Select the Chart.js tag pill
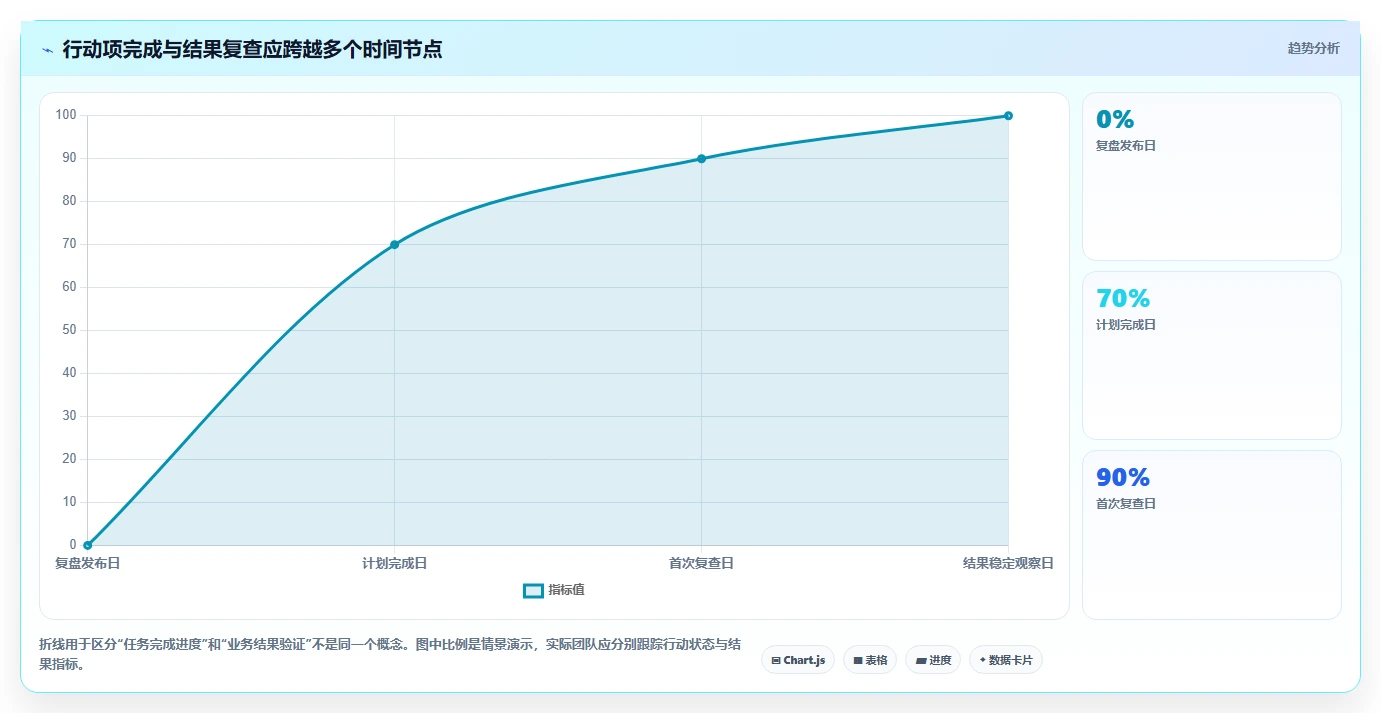1381x713 pixels. point(798,660)
